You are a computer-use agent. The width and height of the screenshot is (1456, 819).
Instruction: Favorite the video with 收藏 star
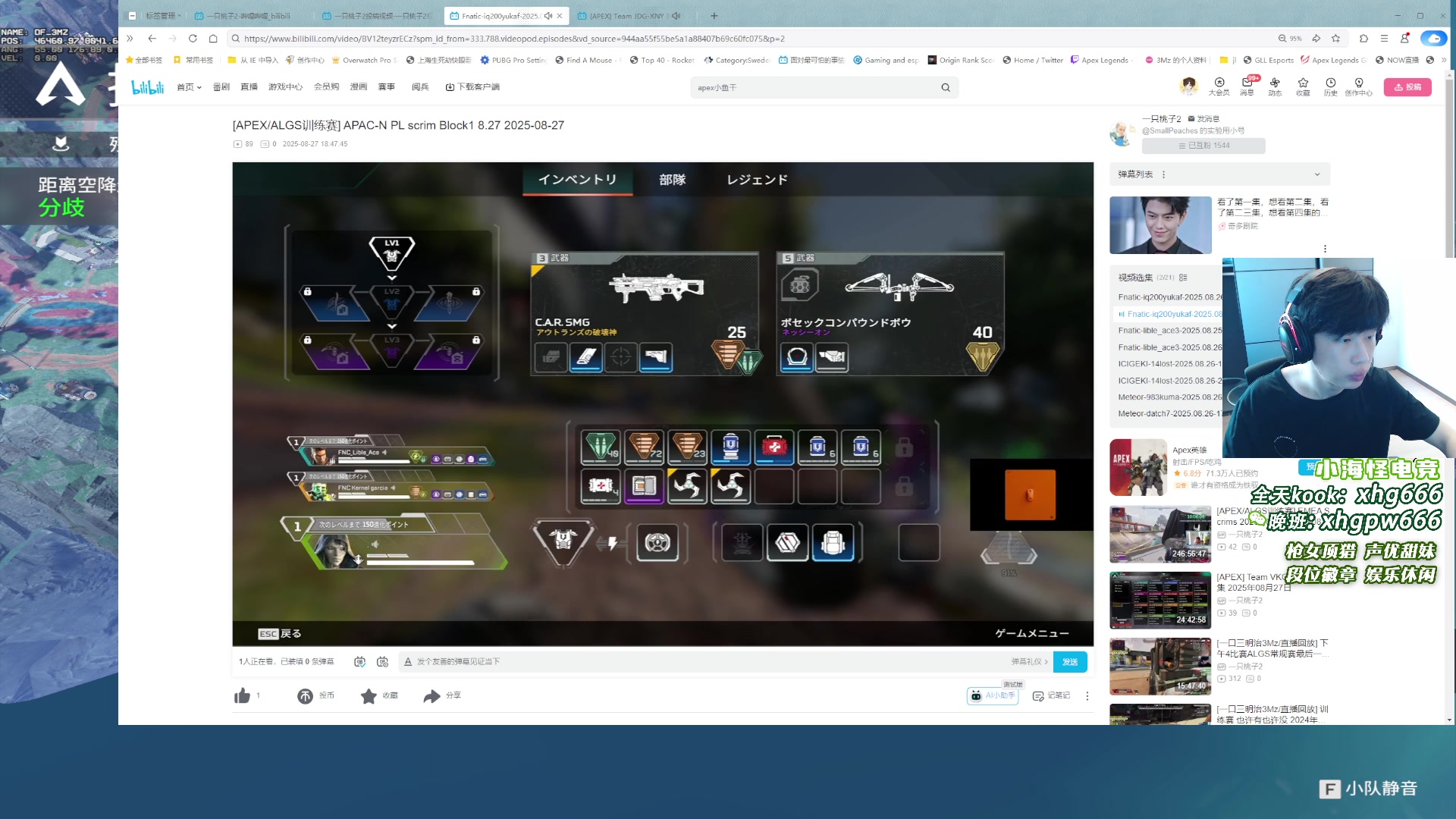tap(369, 695)
